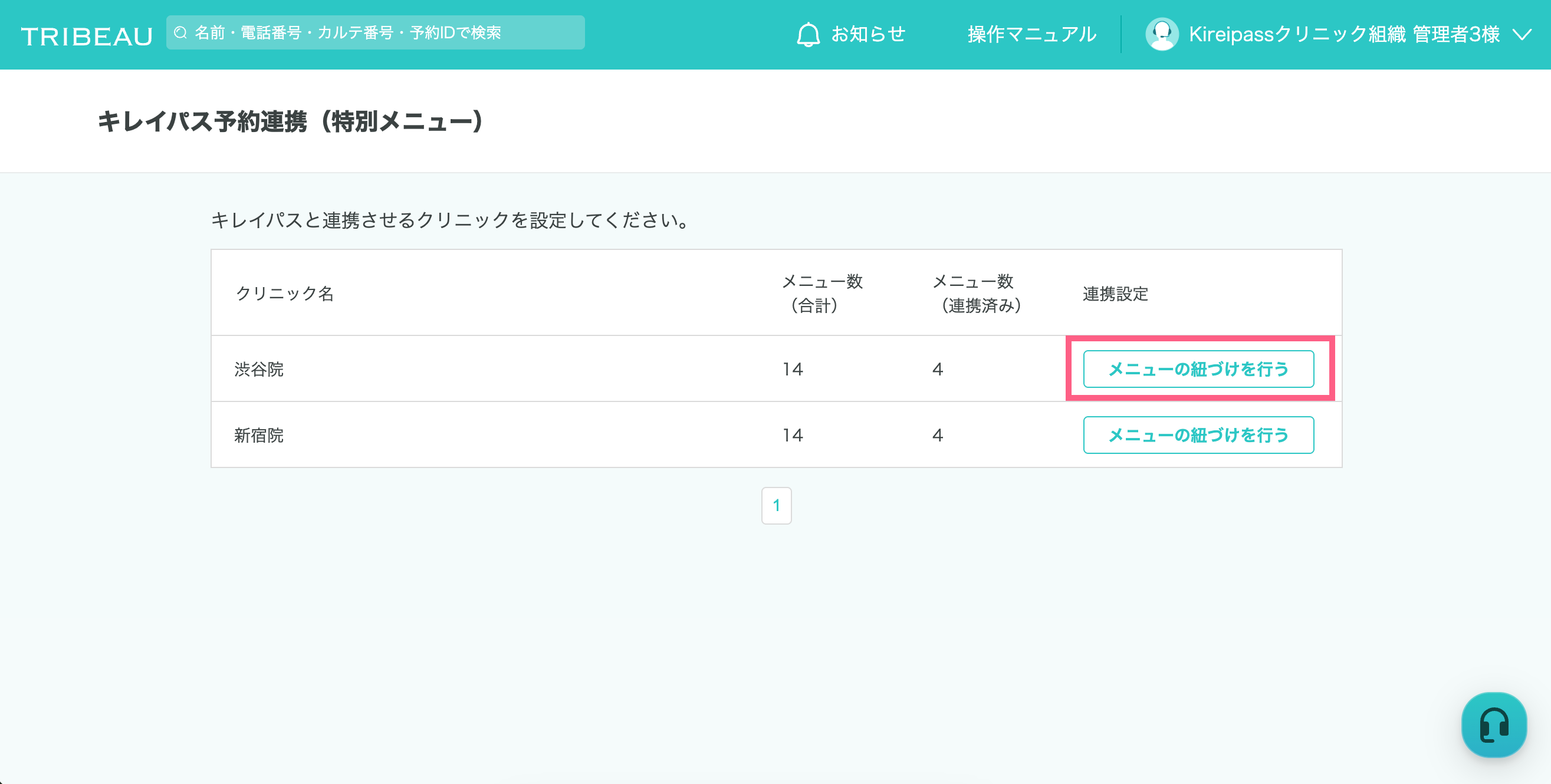The height and width of the screenshot is (784, 1551).
Task: Open the headset support chat widget
Action: pyautogui.click(x=1493, y=724)
